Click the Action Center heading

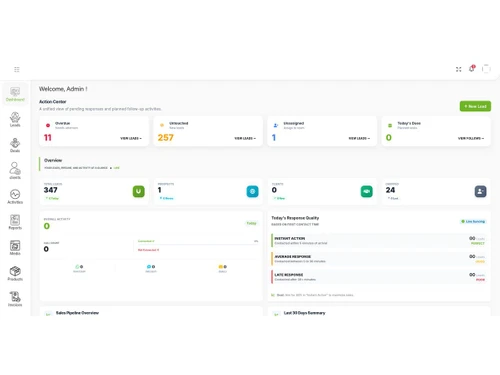53,102
